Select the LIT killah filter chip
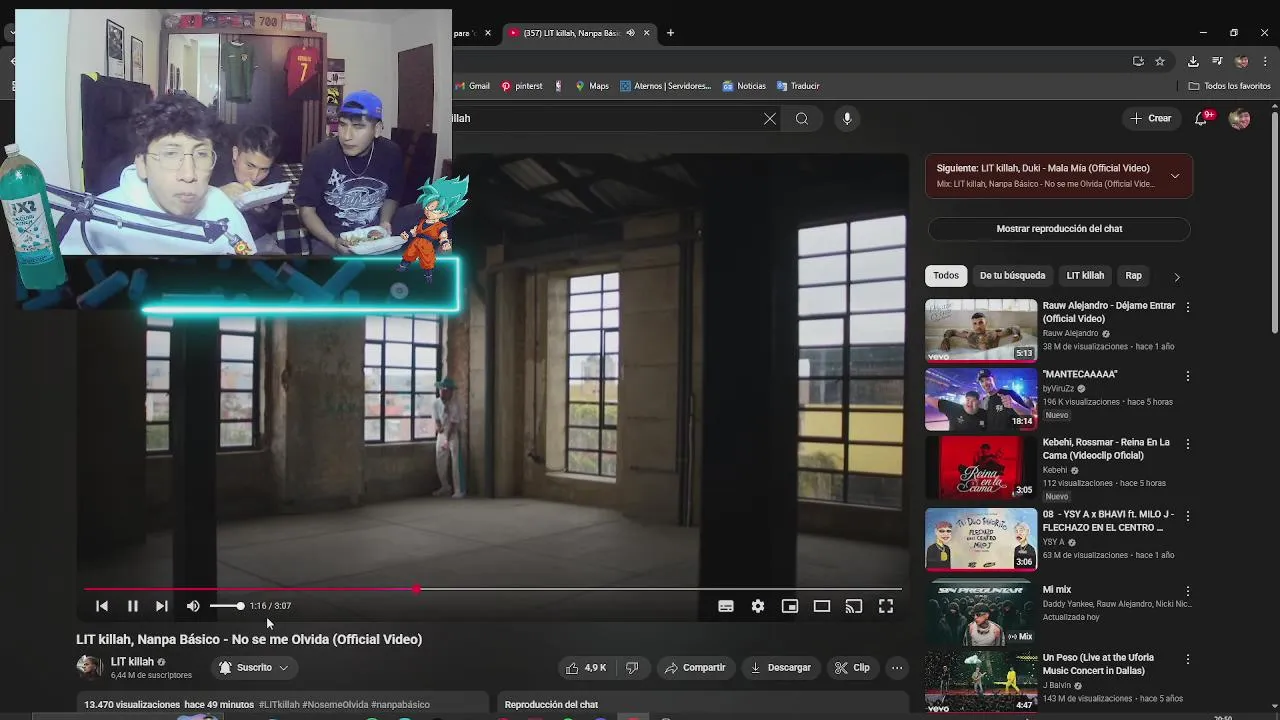The height and width of the screenshot is (720, 1280). (x=1085, y=276)
